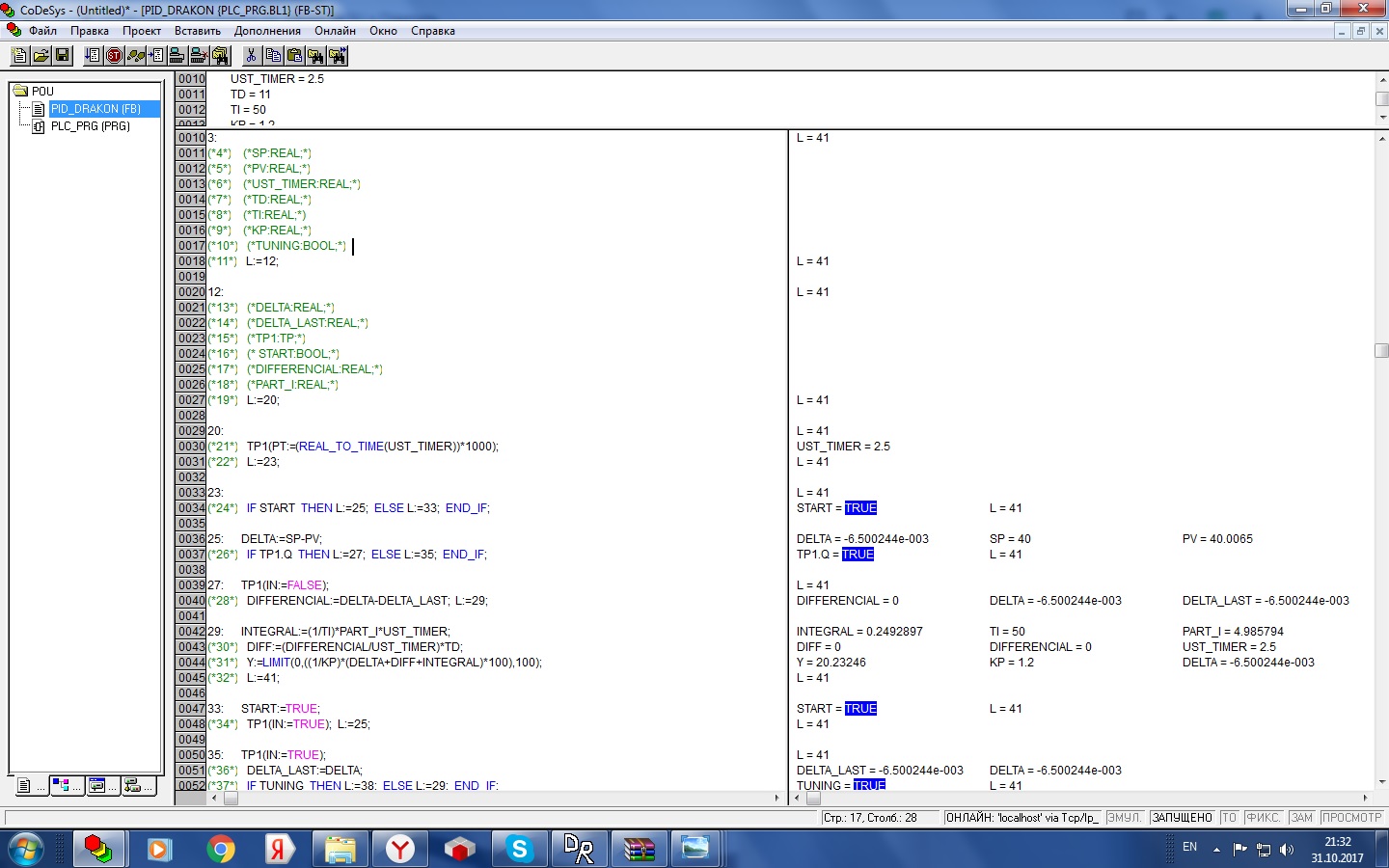
Task: Open Skype from the Windows taskbar
Action: coord(520,849)
